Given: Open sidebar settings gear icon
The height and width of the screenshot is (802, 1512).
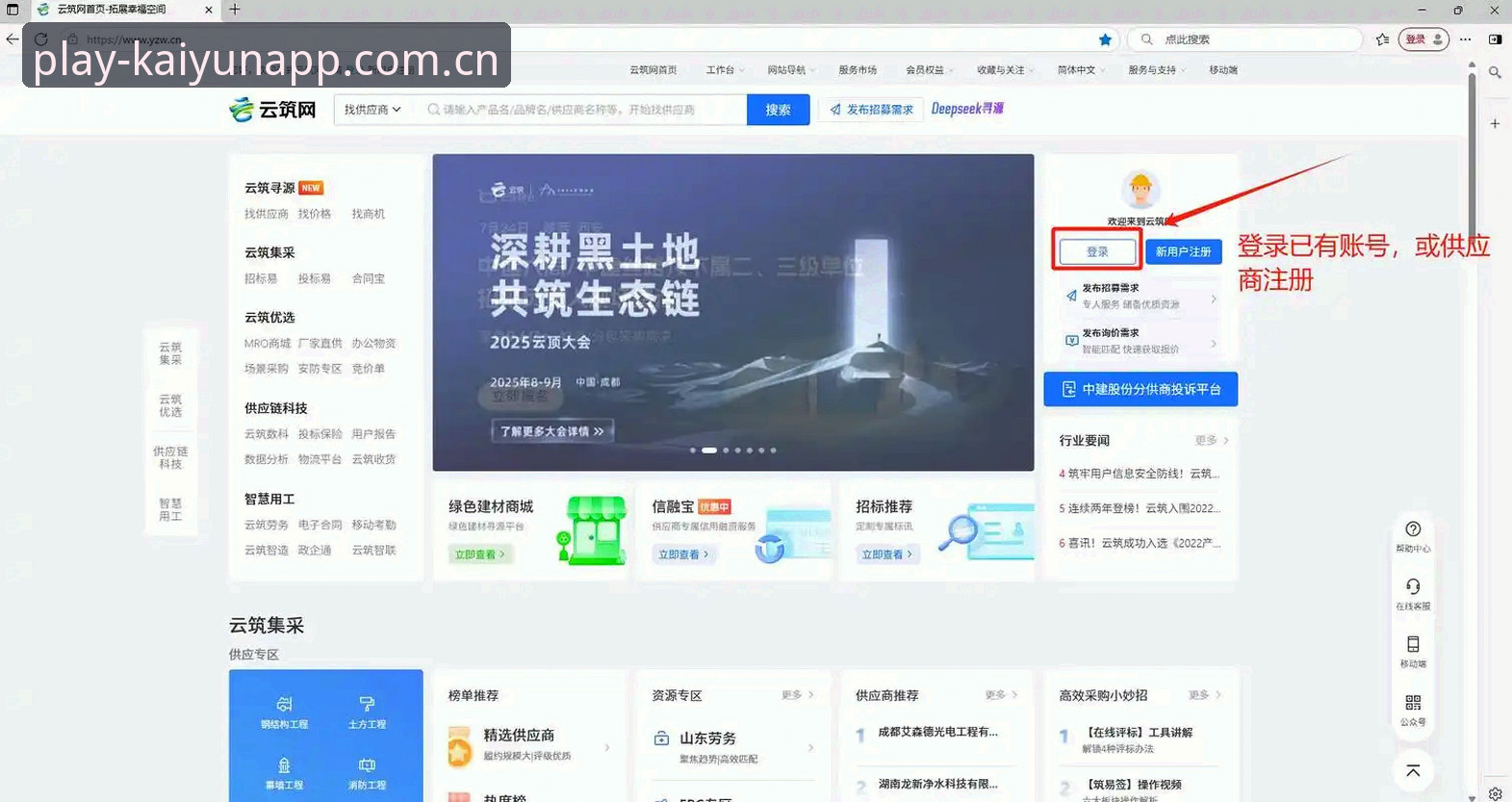Looking at the screenshot, I should (1495, 793).
